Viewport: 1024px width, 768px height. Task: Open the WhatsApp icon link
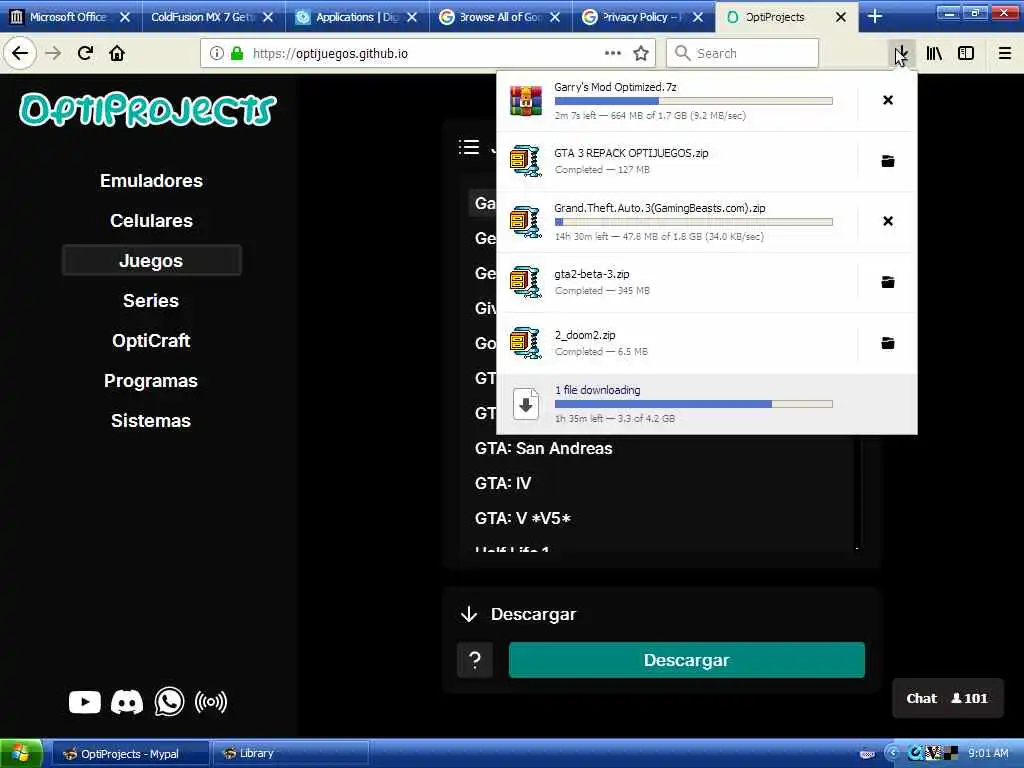pos(169,702)
